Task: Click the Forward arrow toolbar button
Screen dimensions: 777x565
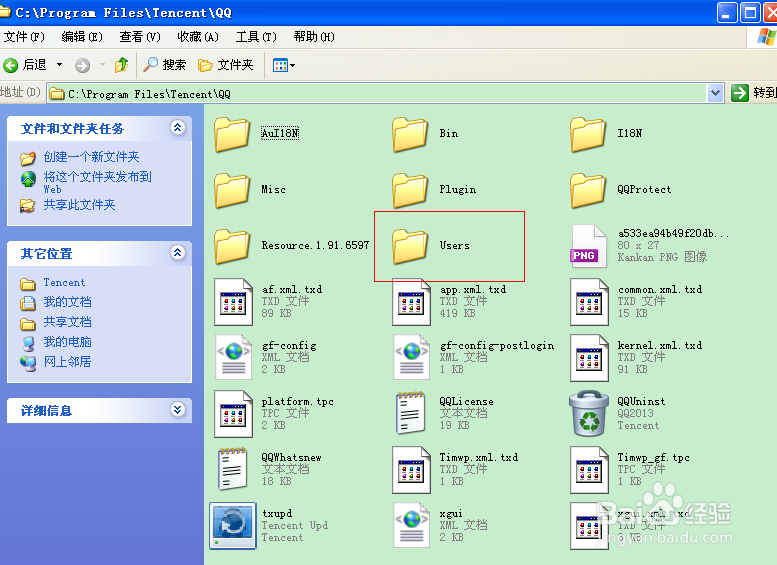Action: coord(82,65)
